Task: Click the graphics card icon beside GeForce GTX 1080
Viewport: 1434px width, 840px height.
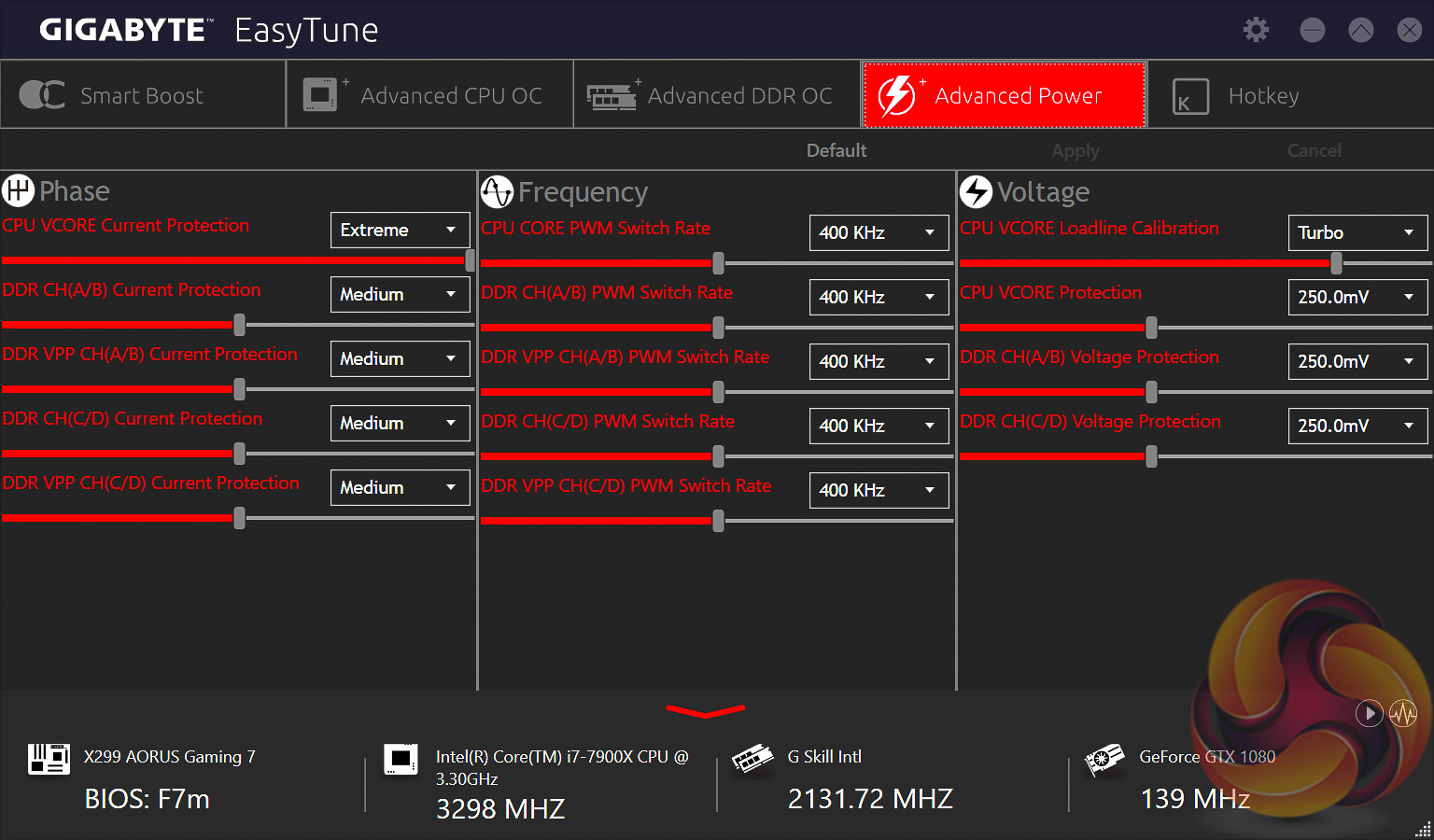Action: coord(1104,760)
